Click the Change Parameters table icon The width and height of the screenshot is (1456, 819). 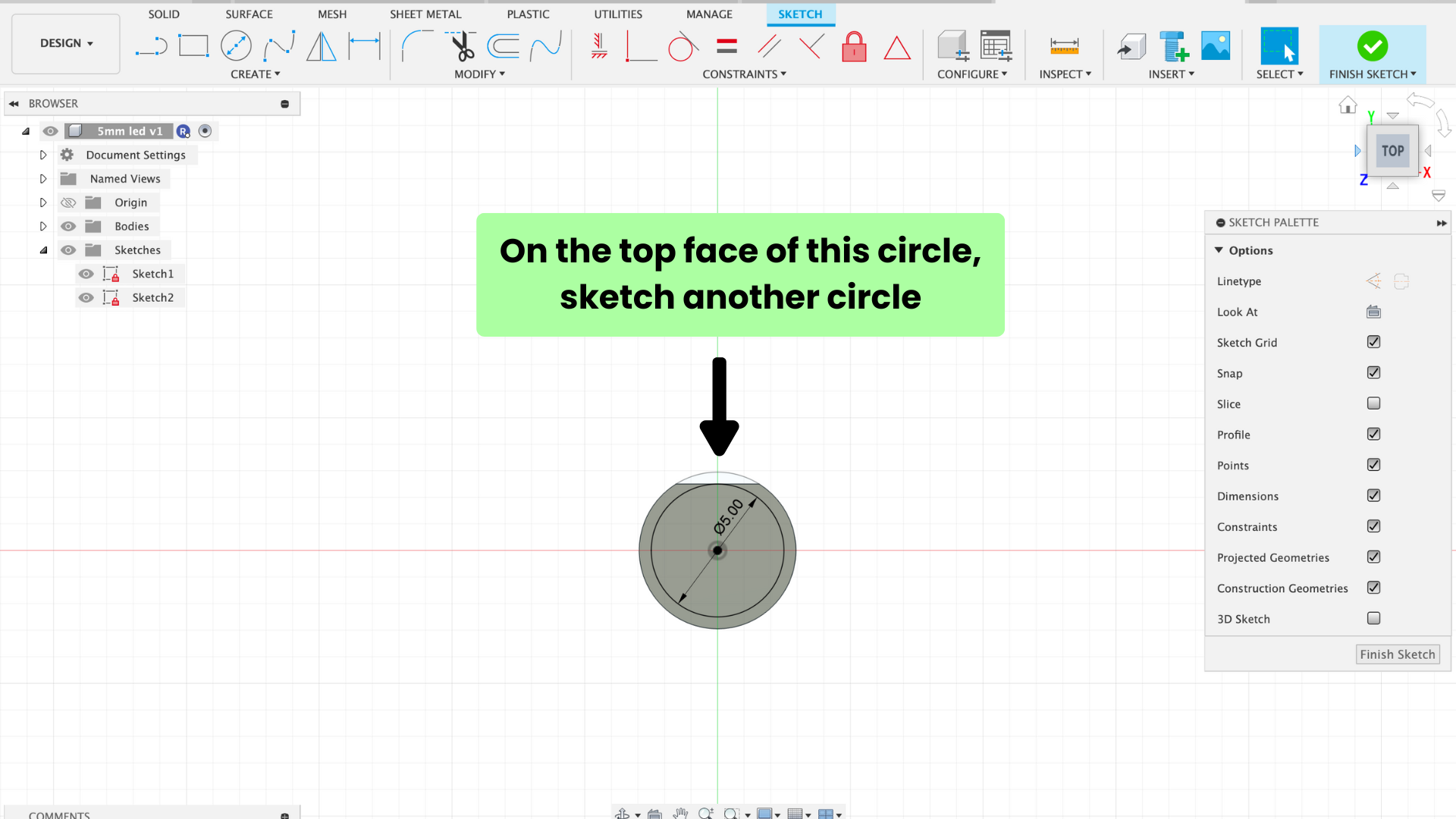[996, 46]
